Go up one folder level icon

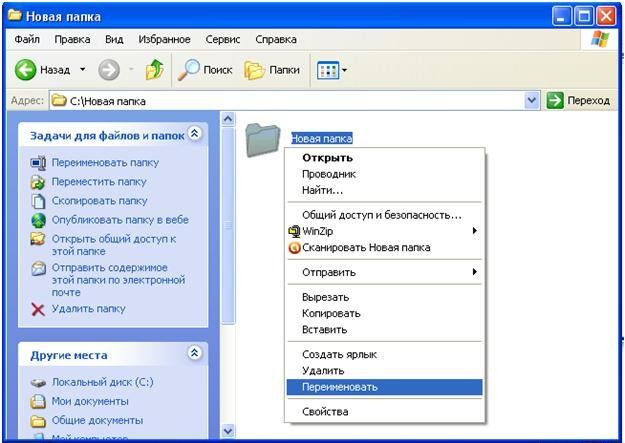point(155,69)
